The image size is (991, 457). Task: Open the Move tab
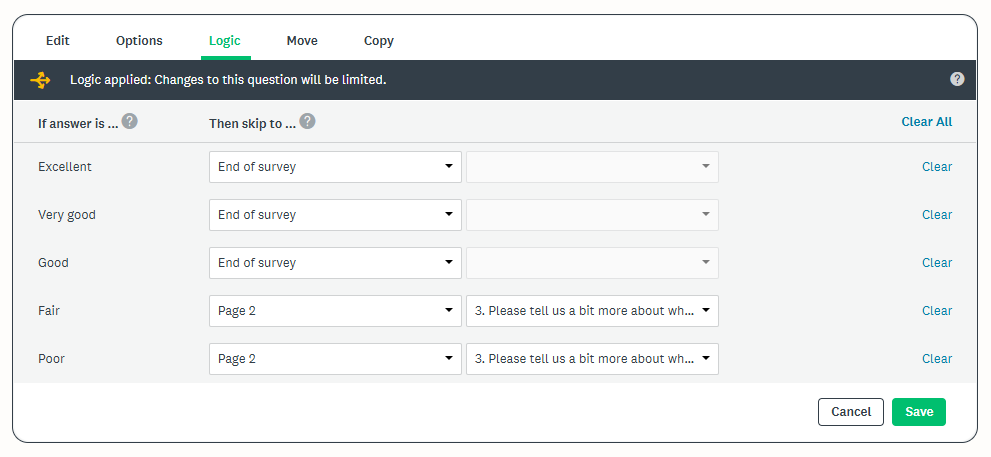(x=302, y=40)
